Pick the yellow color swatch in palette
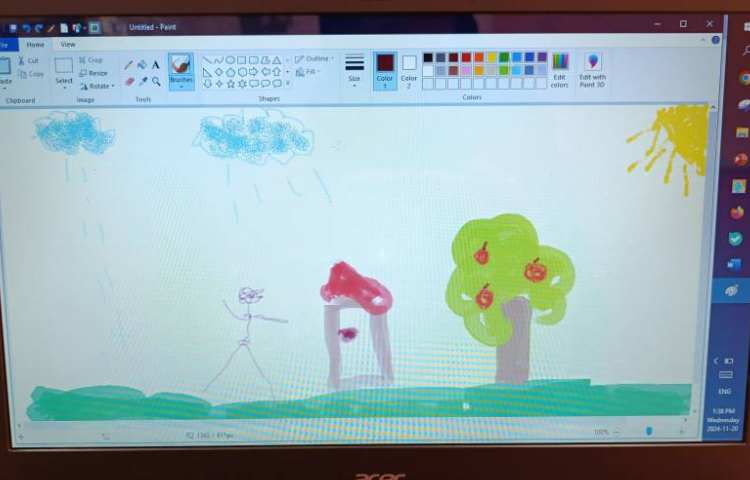Image resolution: width=750 pixels, height=480 pixels. (x=491, y=58)
